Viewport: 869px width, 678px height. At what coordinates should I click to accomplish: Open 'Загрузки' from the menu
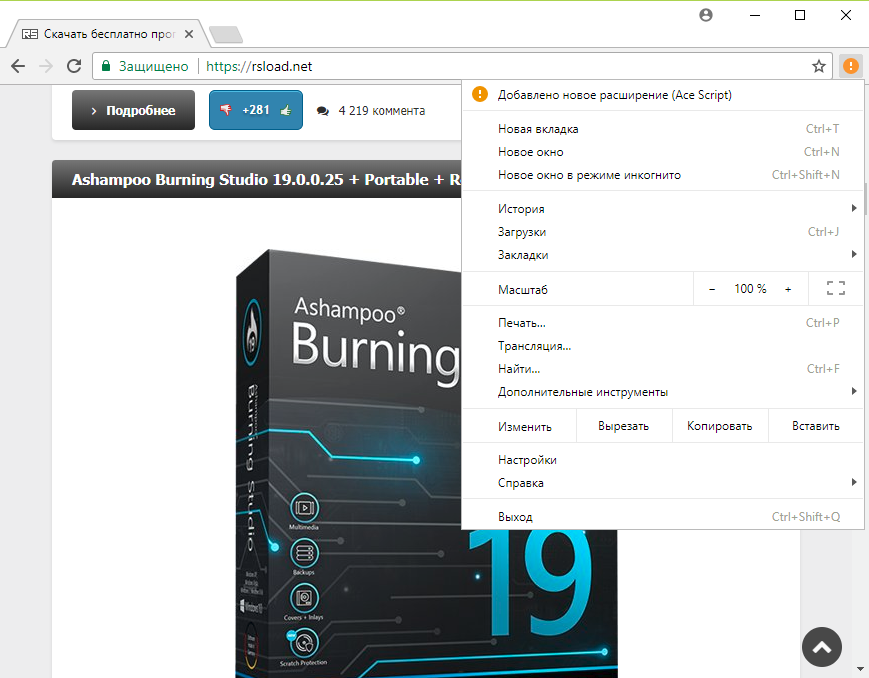click(662, 232)
